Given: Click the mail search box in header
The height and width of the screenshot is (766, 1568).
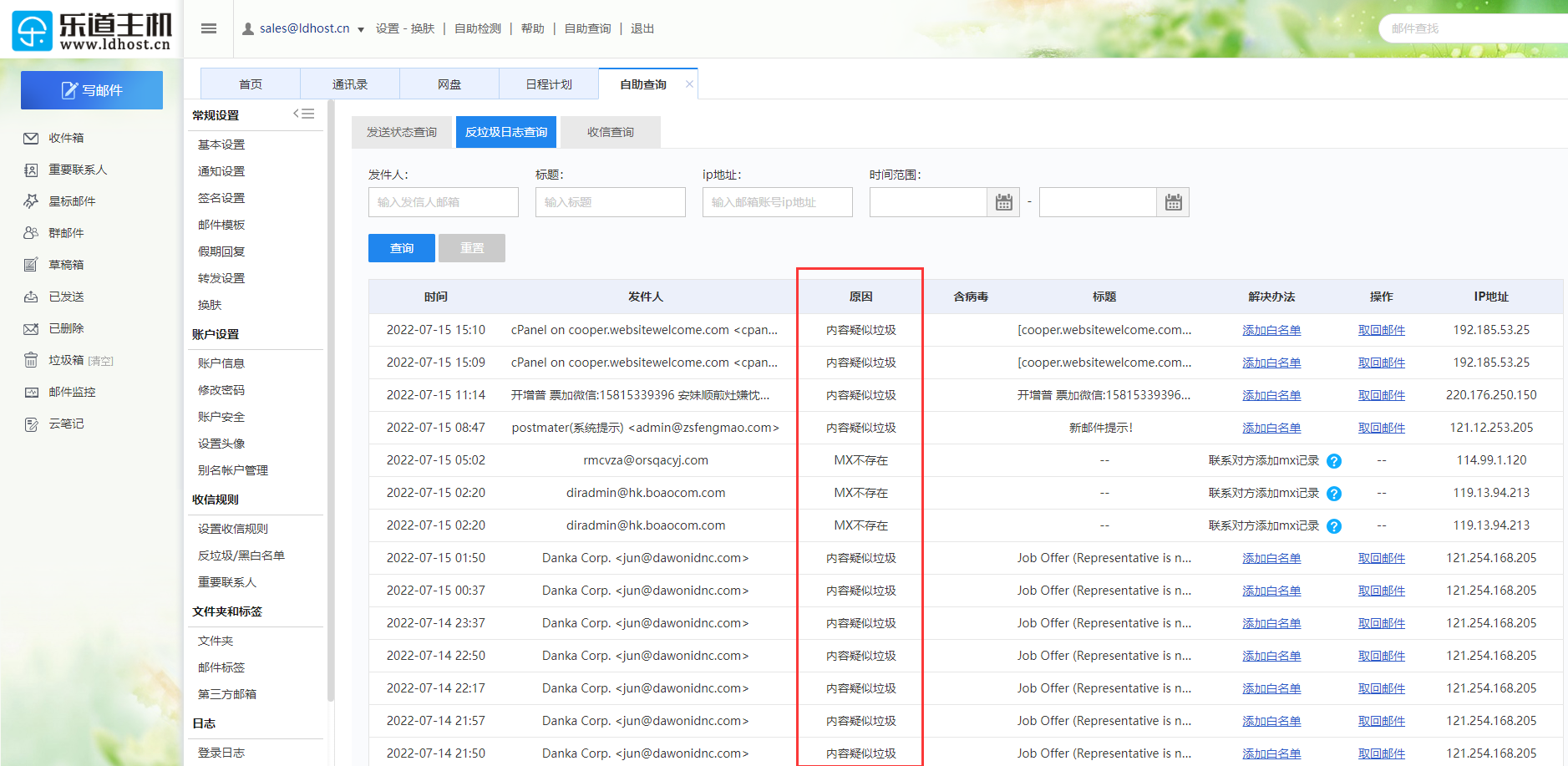Looking at the screenshot, I should pos(1473,28).
